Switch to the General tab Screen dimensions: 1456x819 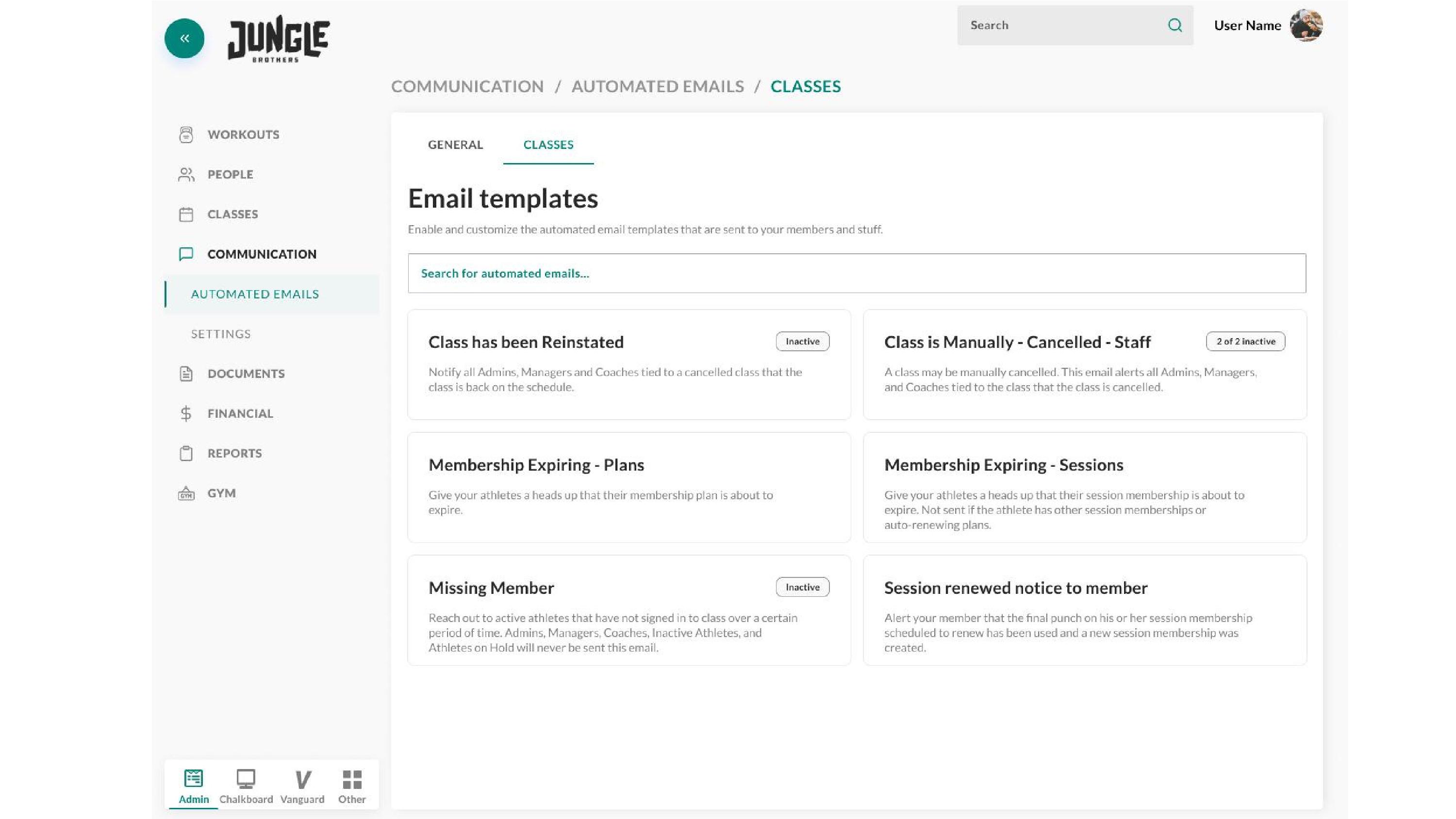tap(455, 145)
